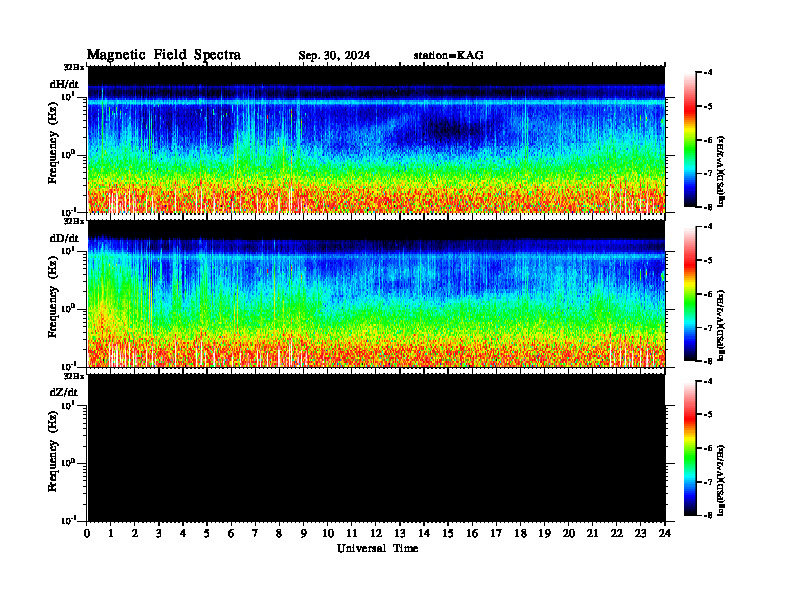Click hour 0 on the time axis
792x612 pixels.
pos(87,534)
